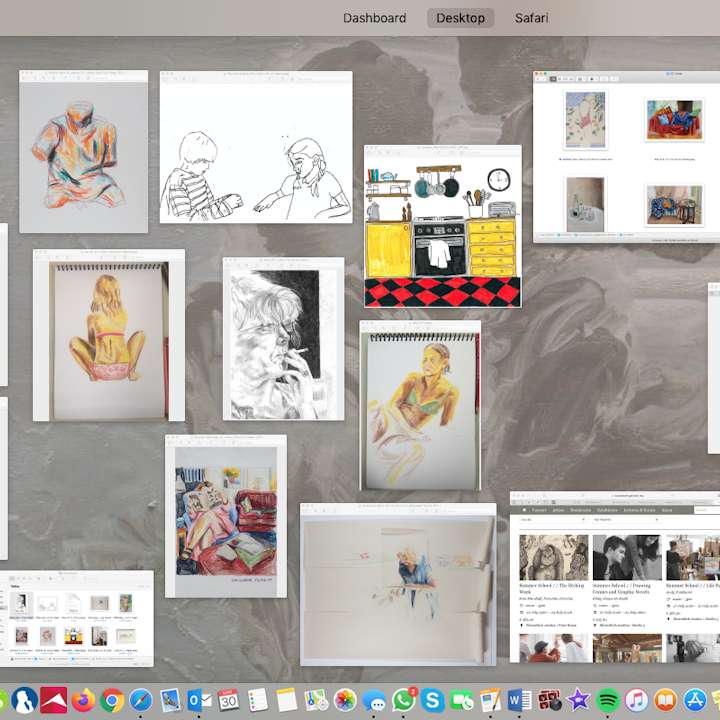Bring the Finder thumbnails window at bottom-left forward

click(78, 619)
